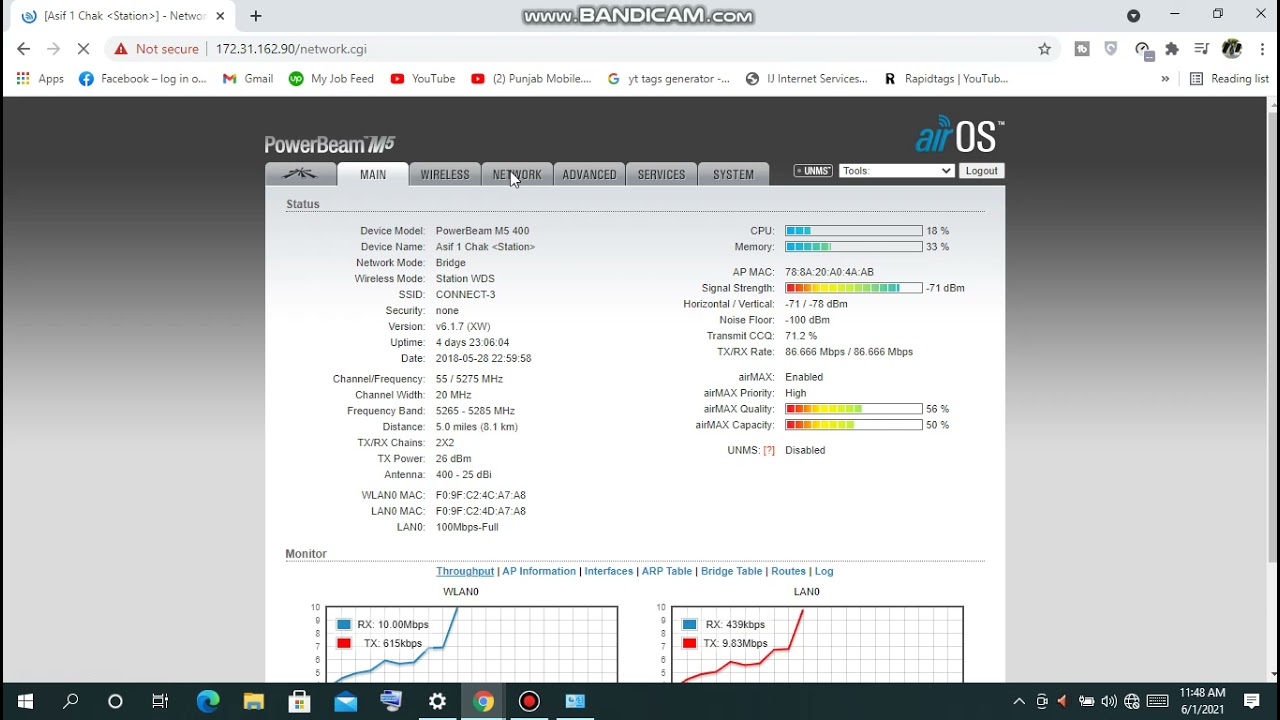Open the My Job Feed bookmark
Screen dimensions: 1280x720
pyautogui.click(x=331, y=79)
